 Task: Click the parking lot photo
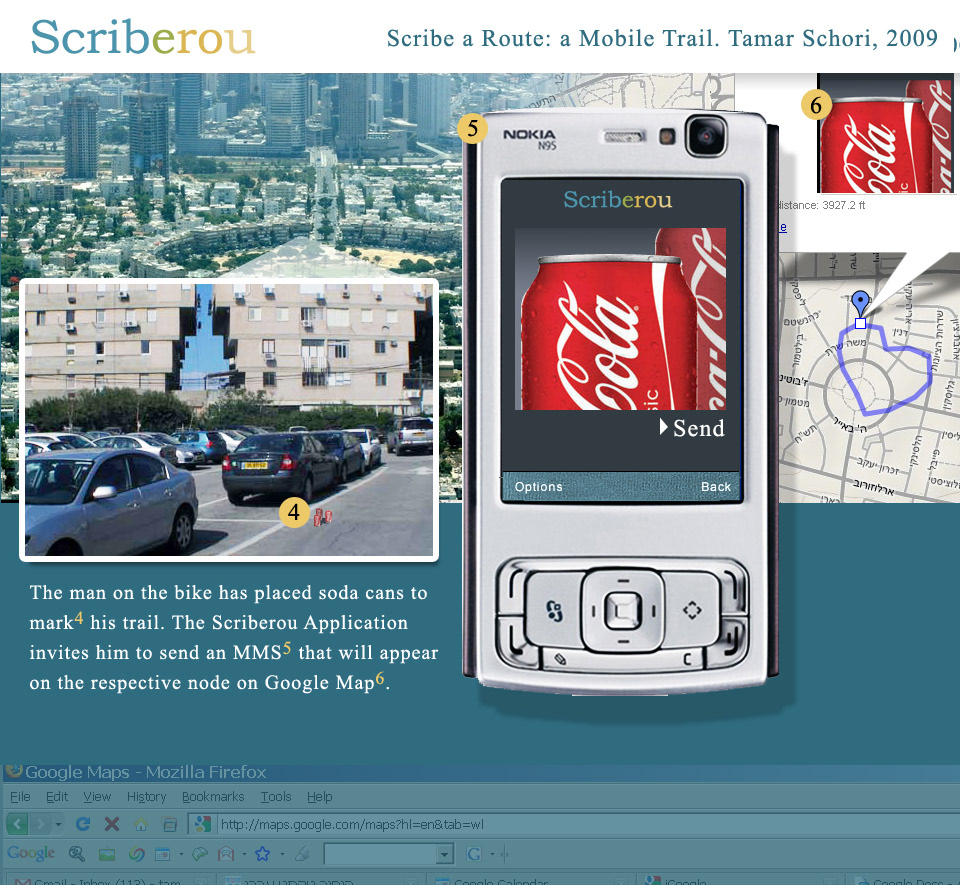point(229,420)
